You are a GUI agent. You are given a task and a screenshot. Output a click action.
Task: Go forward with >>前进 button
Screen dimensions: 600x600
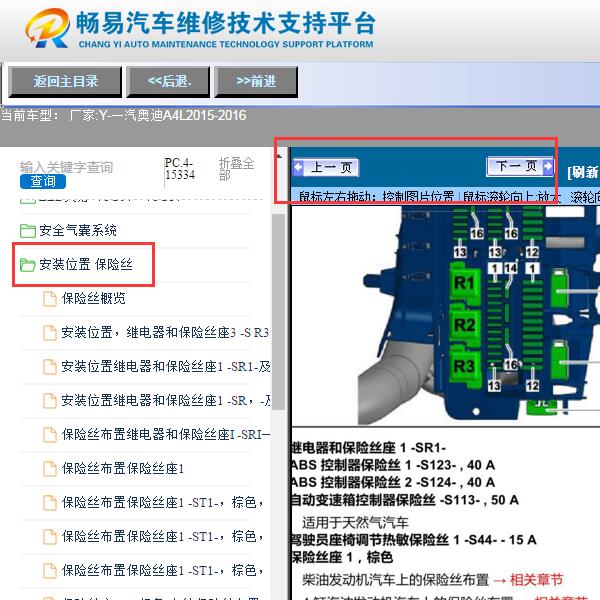point(256,82)
